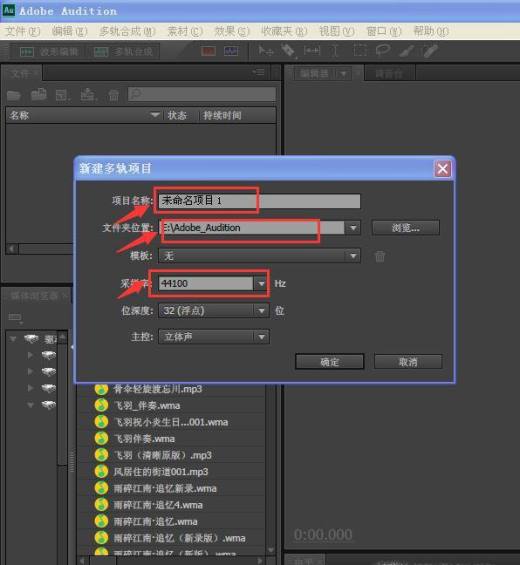The height and width of the screenshot is (565, 520).
Task: Click the Adobe Audition Au title bar icon
Action: click(9, 10)
